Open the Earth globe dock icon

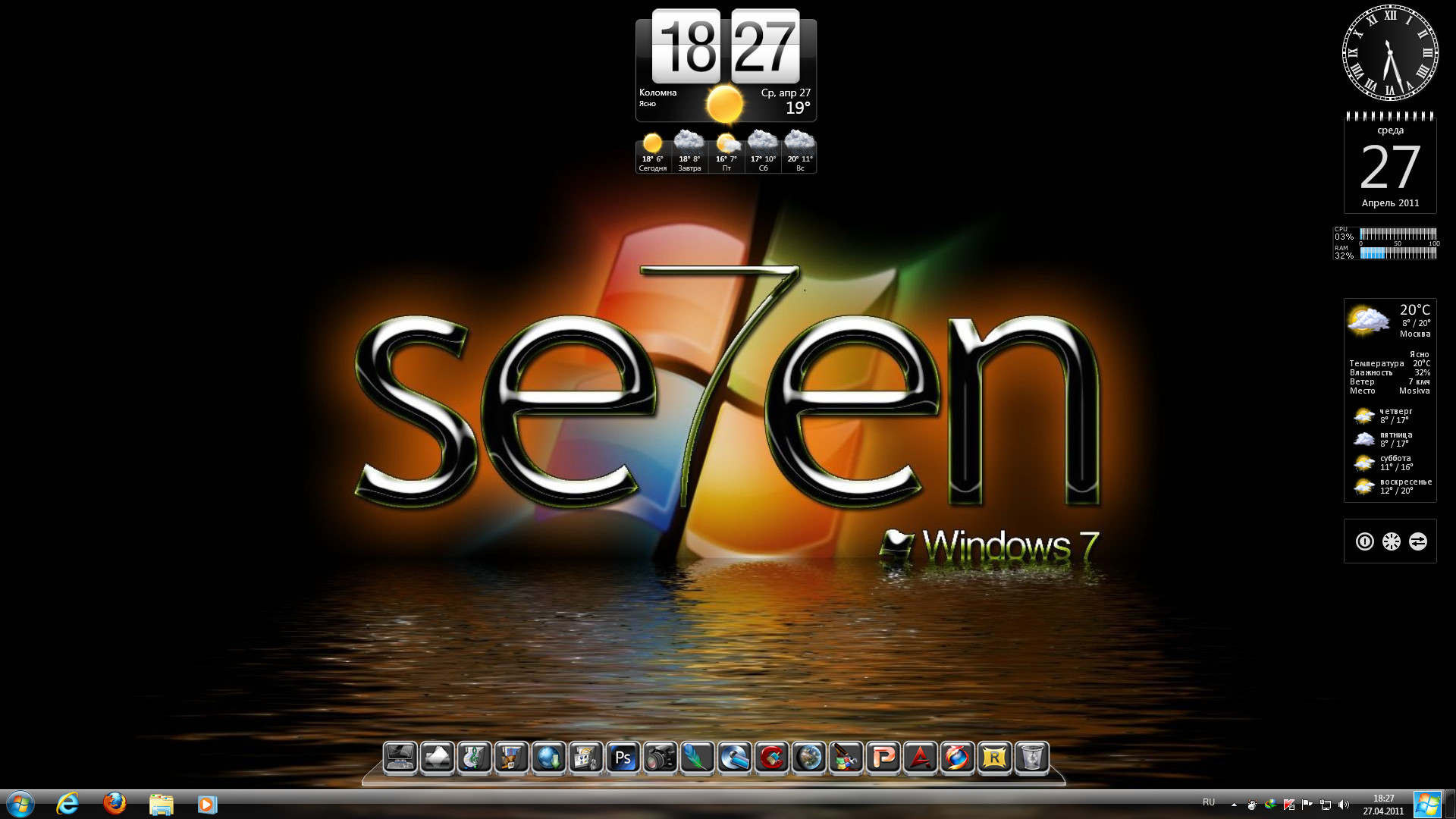(808, 758)
